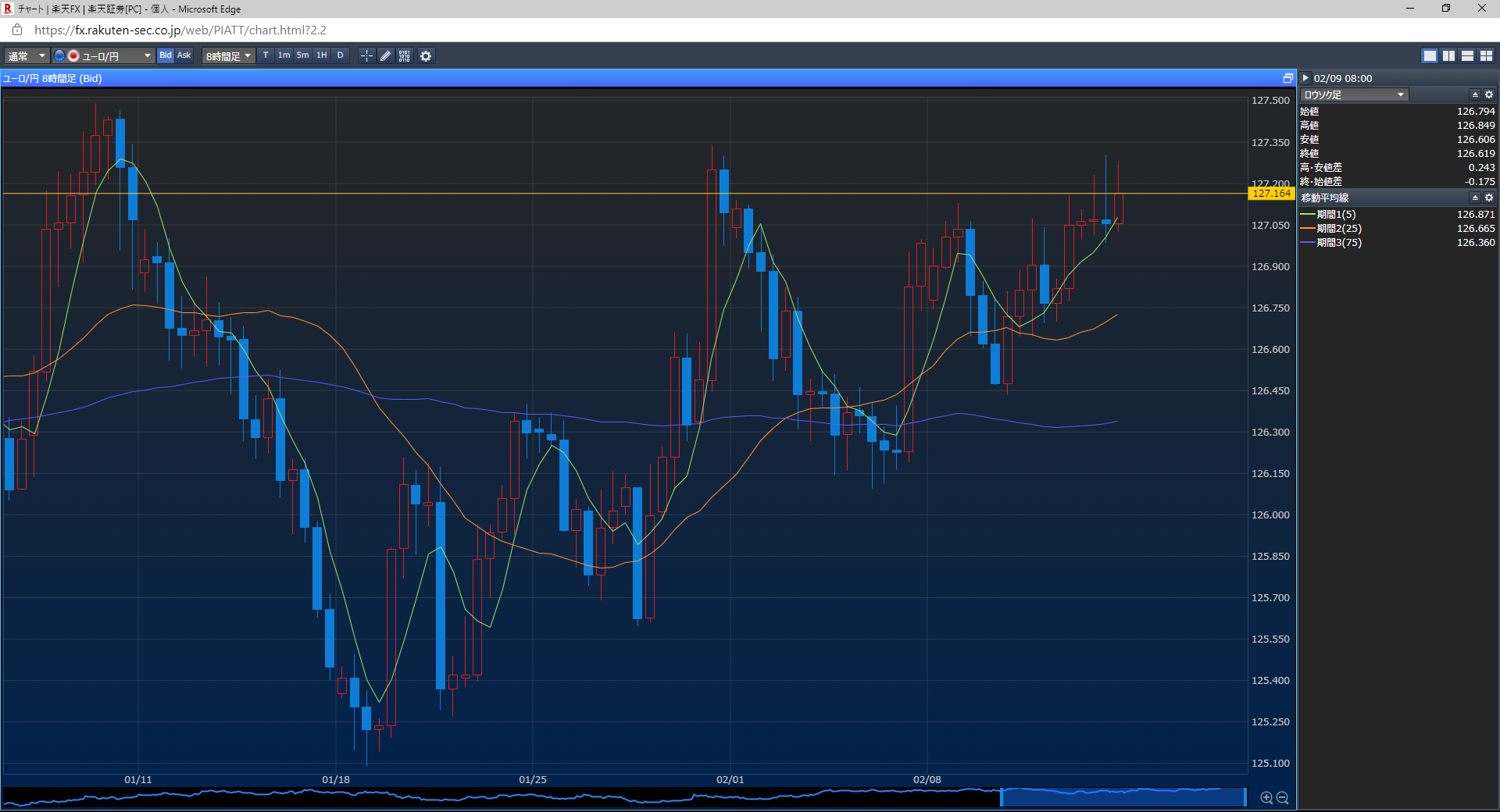
Task: Switch to two-column chart layout
Action: (x=1448, y=56)
